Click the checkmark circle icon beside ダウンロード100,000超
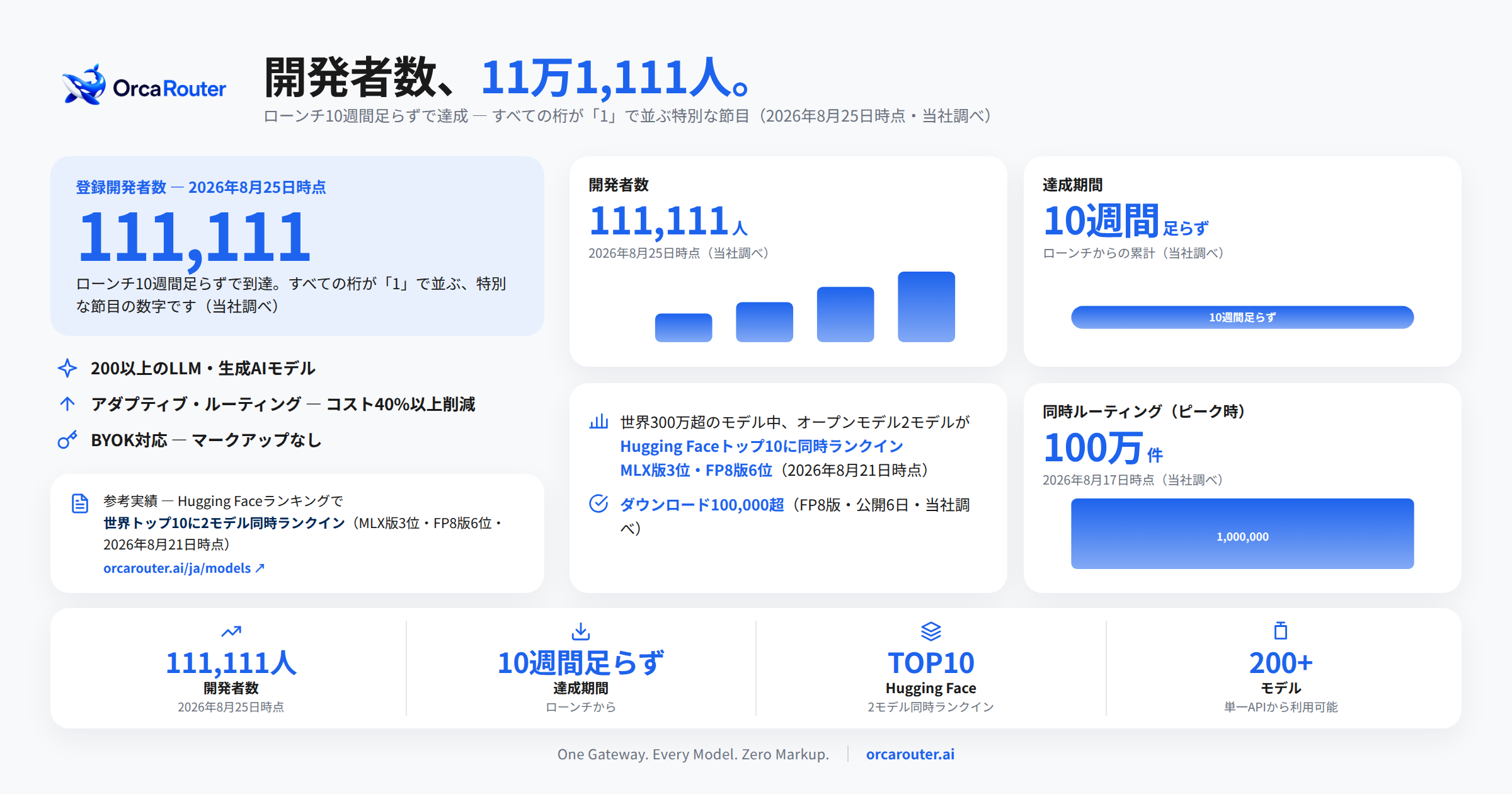The height and width of the screenshot is (794, 1512). click(598, 503)
